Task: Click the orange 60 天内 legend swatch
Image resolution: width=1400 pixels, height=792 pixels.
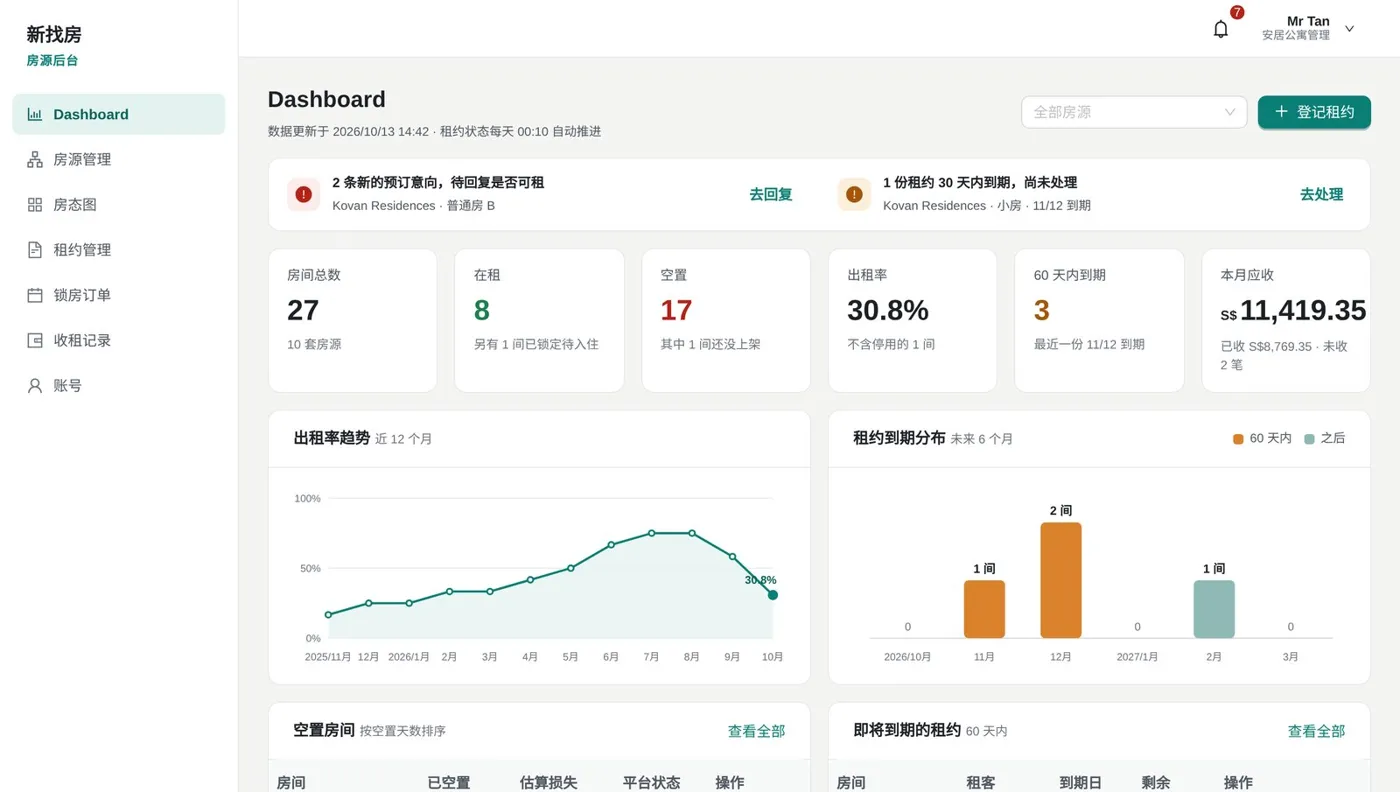Action: point(1238,438)
